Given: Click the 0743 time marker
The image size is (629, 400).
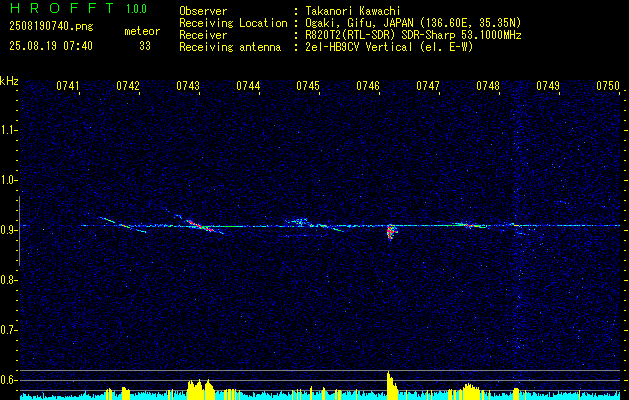Looking at the screenshot, I should tap(188, 86).
